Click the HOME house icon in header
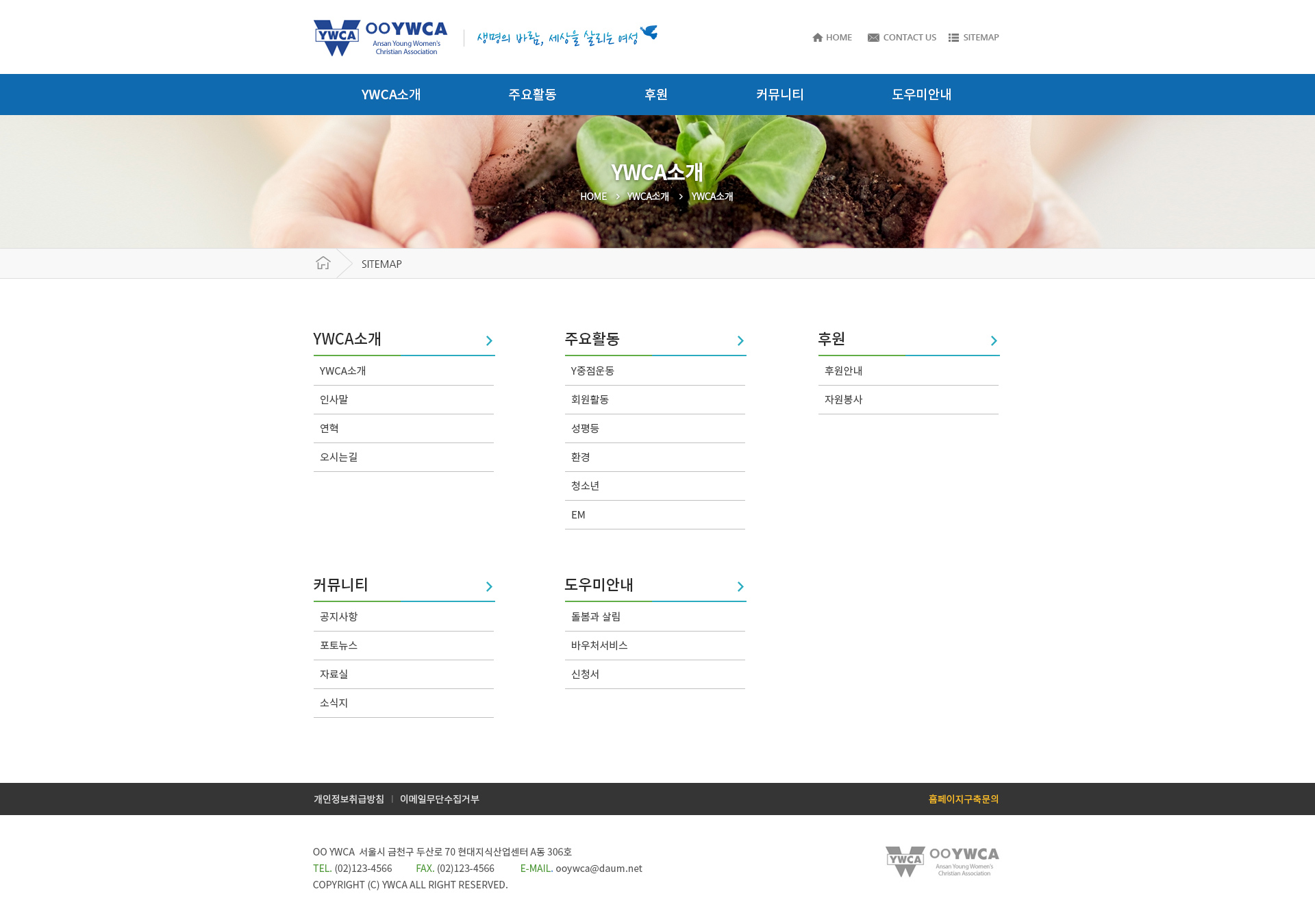 (817, 37)
